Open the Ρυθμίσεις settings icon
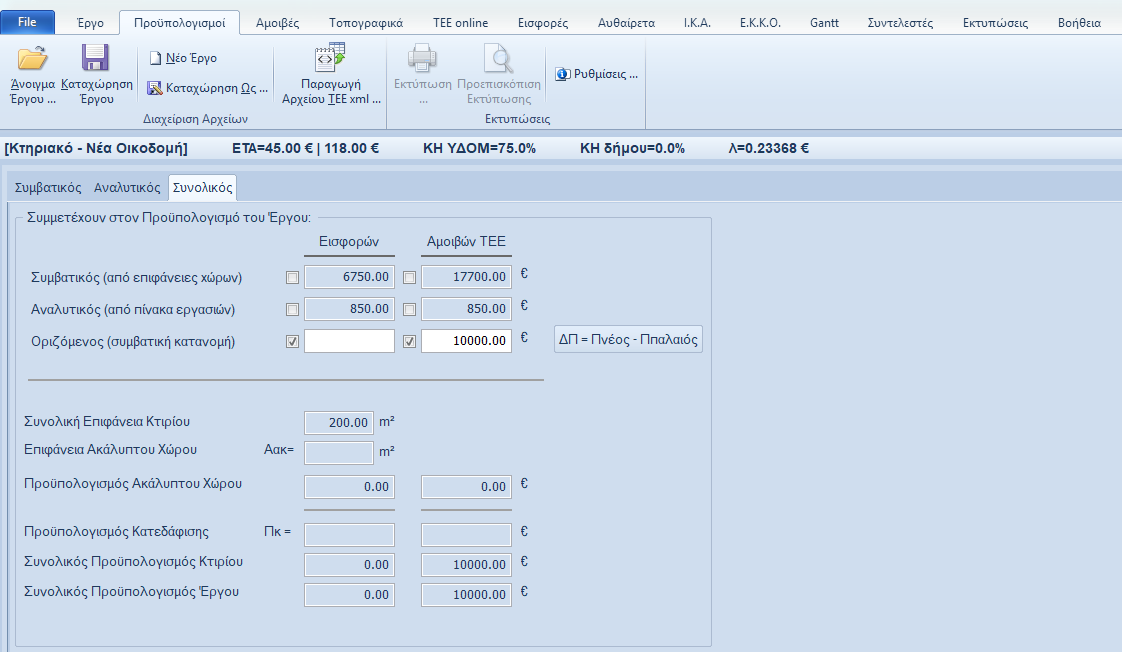The height and width of the screenshot is (652, 1122). click(x=562, y=74)
